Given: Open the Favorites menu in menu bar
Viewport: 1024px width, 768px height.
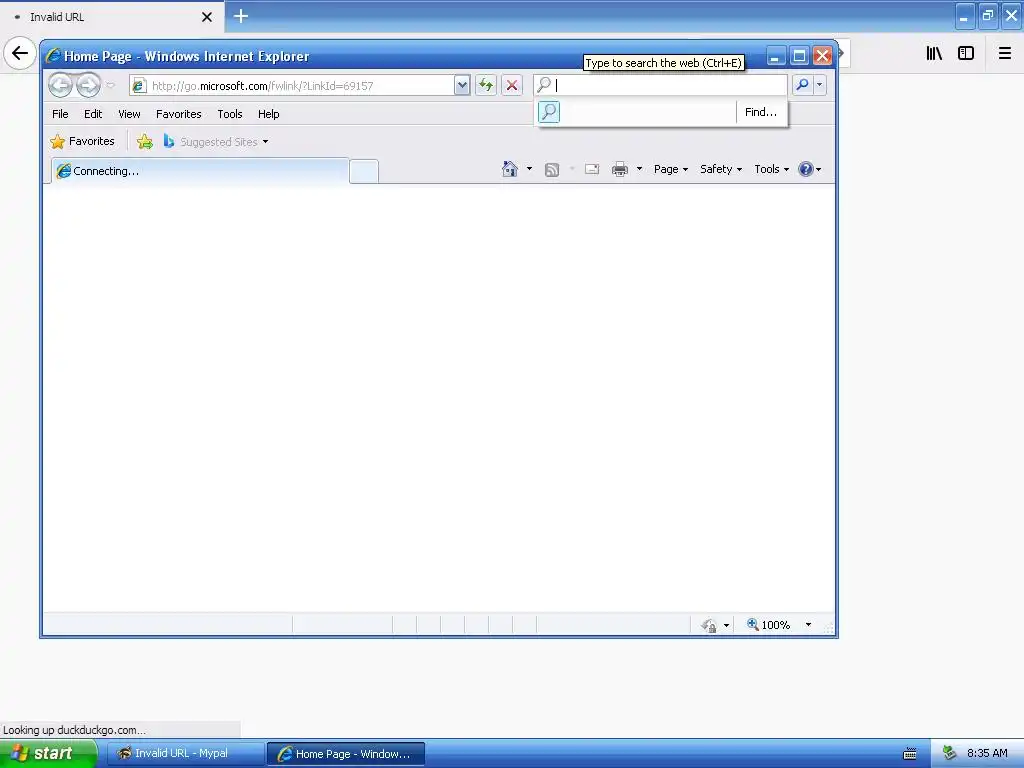Looking at the screenshot, I should pos(178,114).
